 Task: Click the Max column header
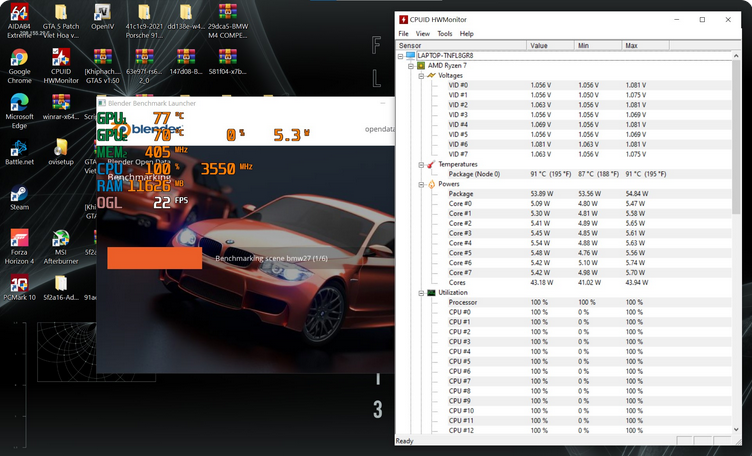(x=645, y=46)
